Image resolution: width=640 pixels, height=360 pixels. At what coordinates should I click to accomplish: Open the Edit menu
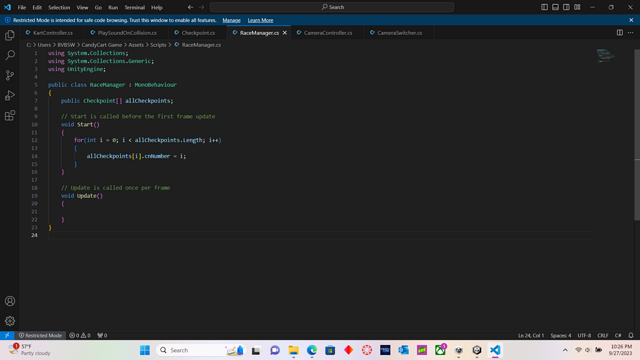coord(37,7)
